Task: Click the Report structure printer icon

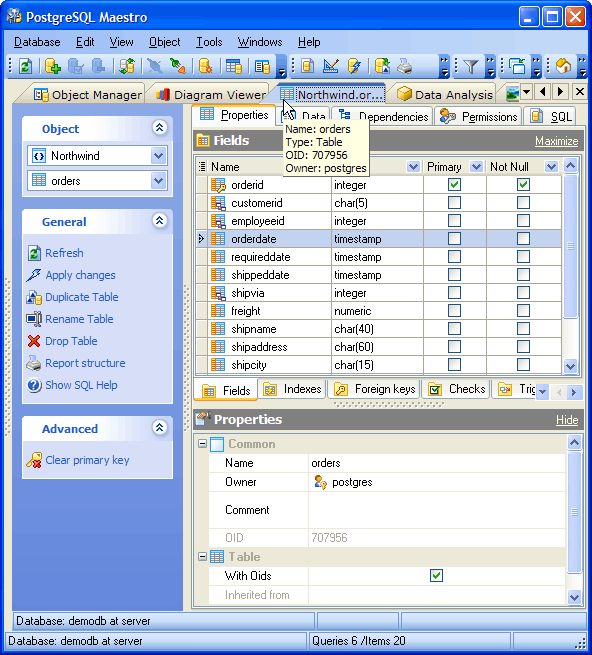Action: pos(34,363)
